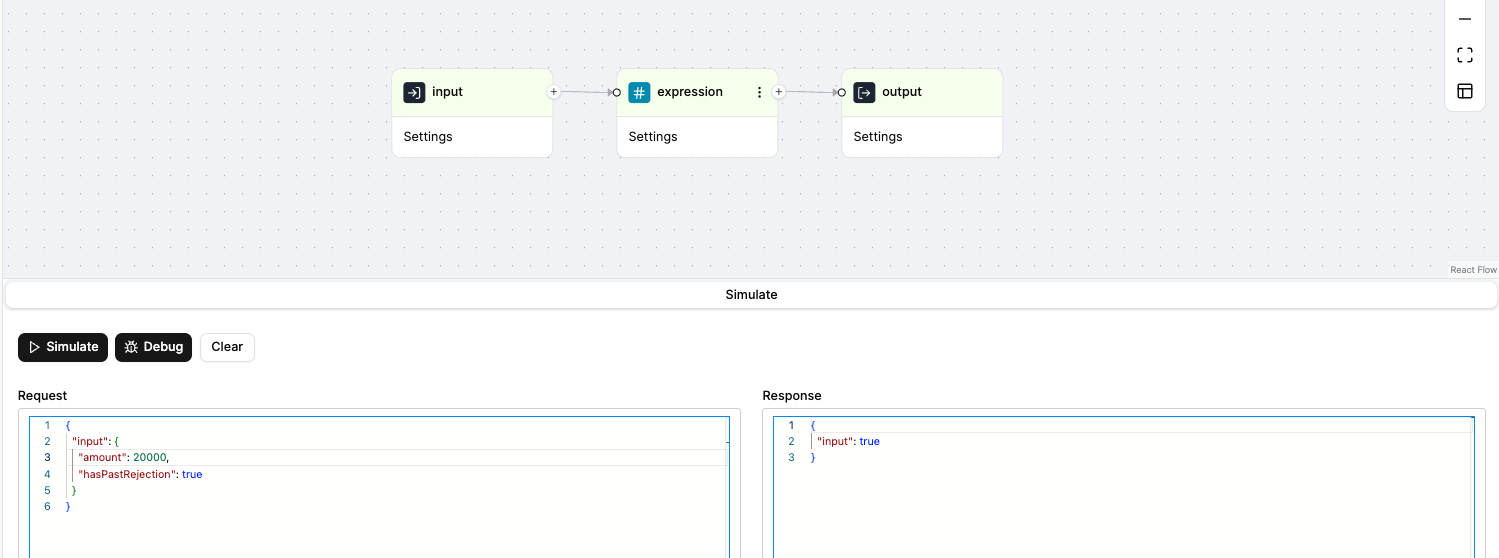Screen dimensions: 1499x558
Task: Run the Simulate button
Action: [63, 347]
